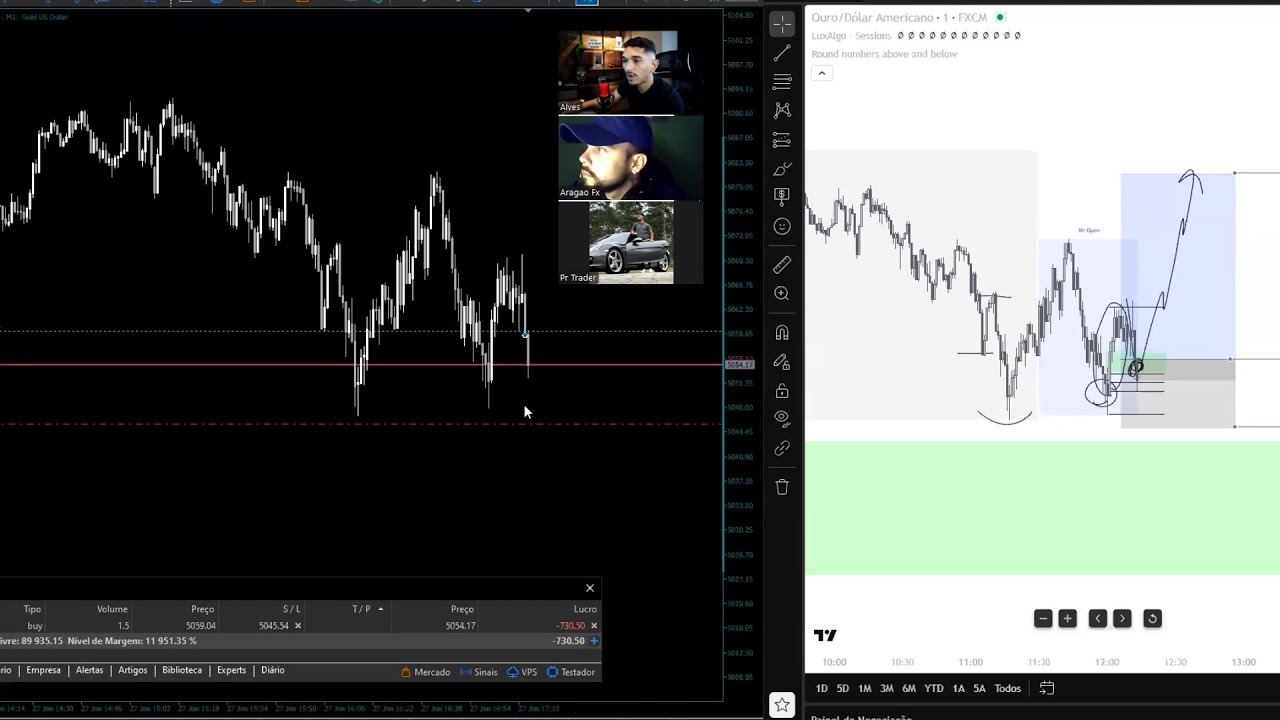Select the trend line drawing tool
This screenshot has height=720, width=1280.
(782, 54)
